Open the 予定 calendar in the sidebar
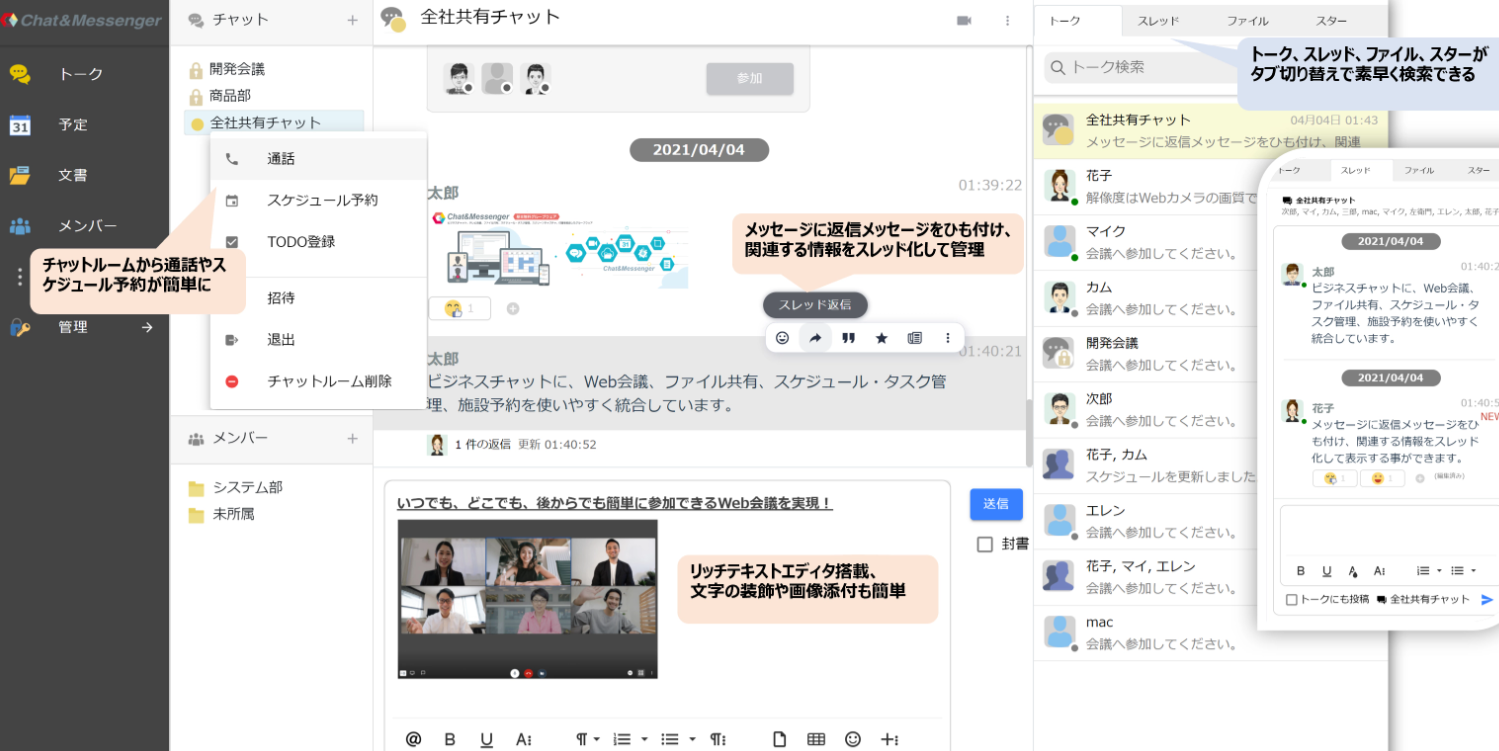The height and width of the screenshot is (751, 1499). coord(72,125)
